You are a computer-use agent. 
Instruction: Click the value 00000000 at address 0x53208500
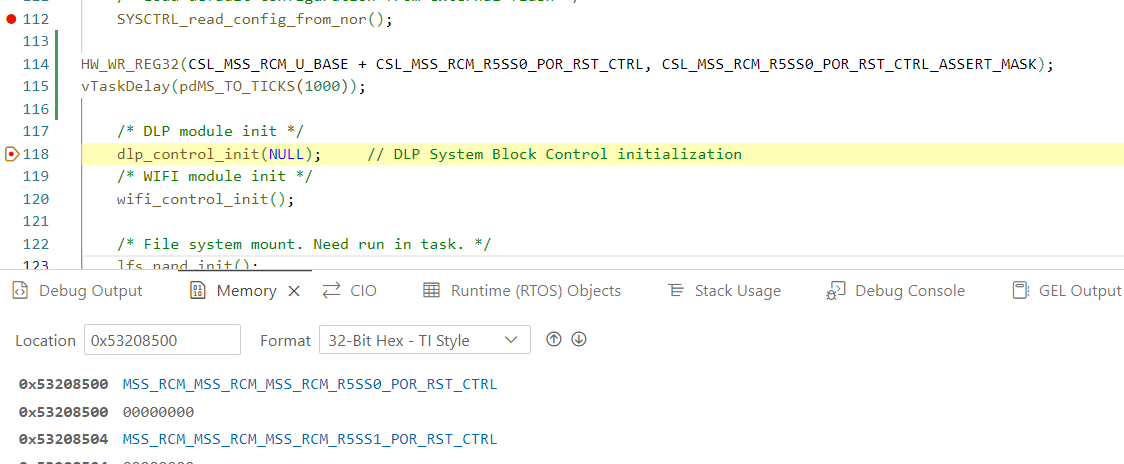[x=158, y=412]
